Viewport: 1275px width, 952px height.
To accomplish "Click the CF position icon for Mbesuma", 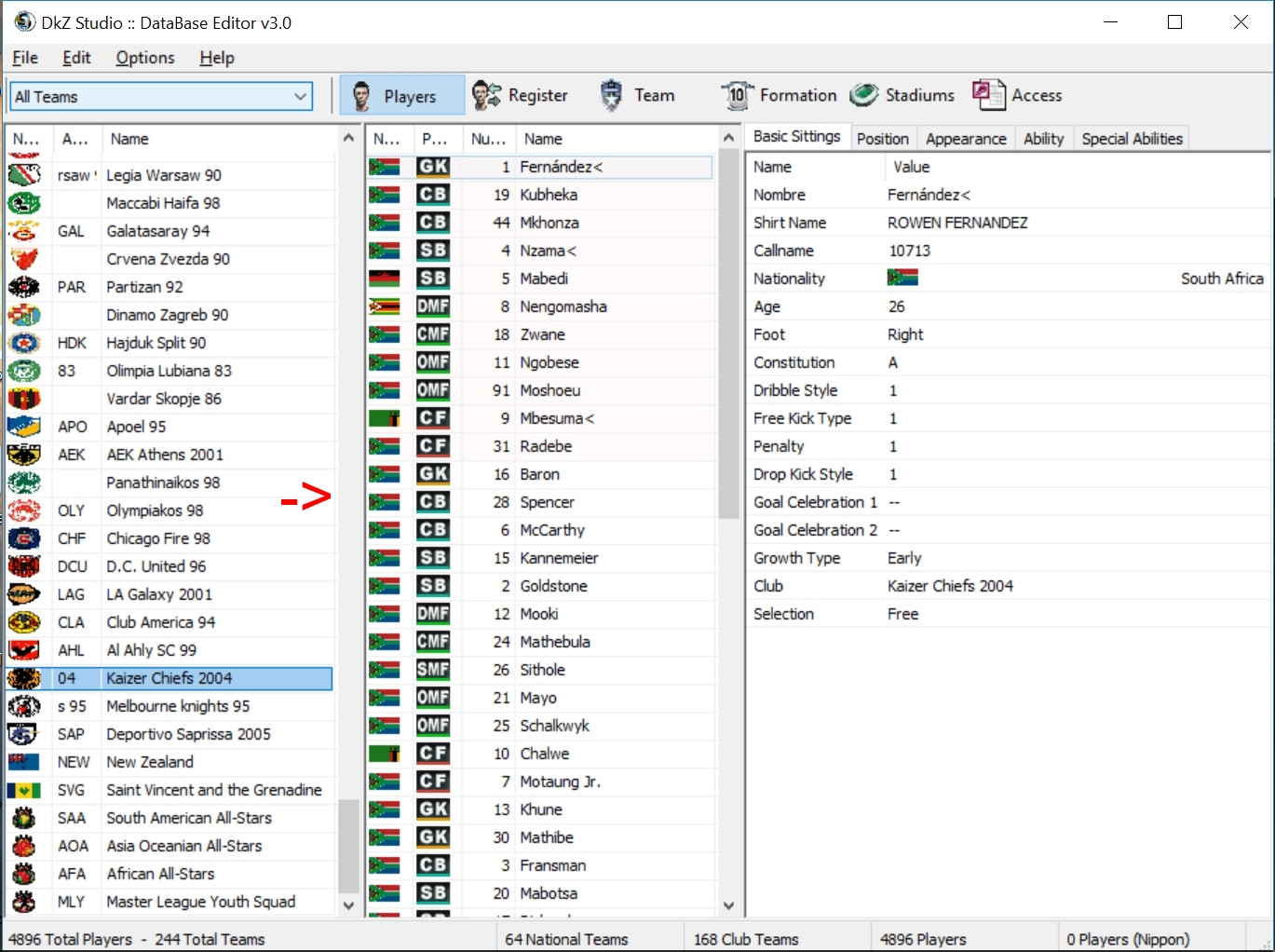I will 433,418.
